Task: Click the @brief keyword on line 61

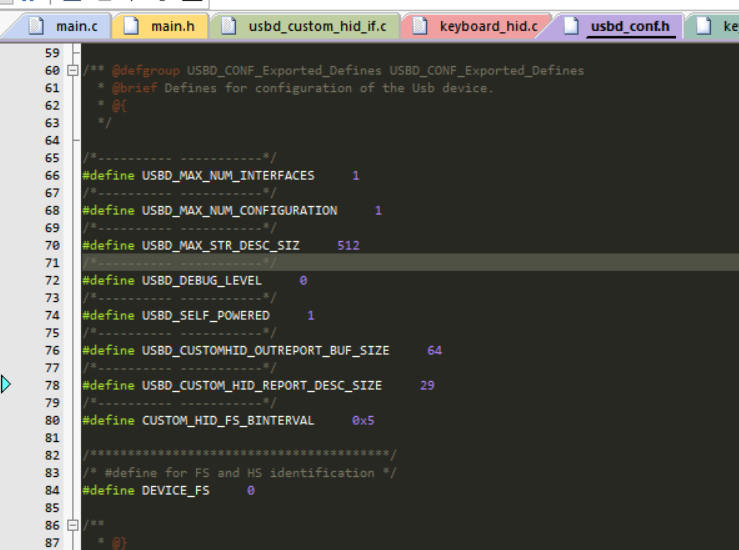Action: (134, 88)
